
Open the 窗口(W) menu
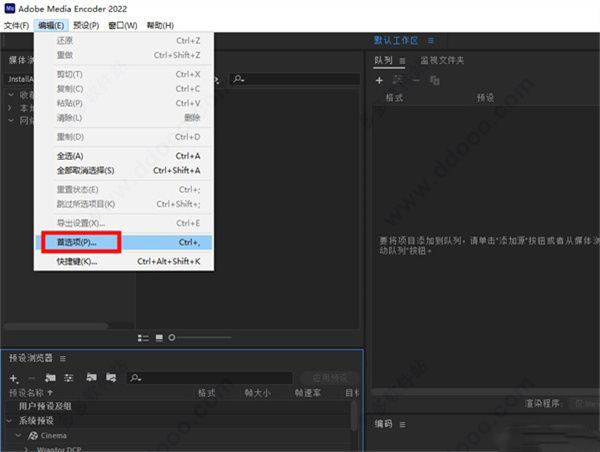coord(123,26)
